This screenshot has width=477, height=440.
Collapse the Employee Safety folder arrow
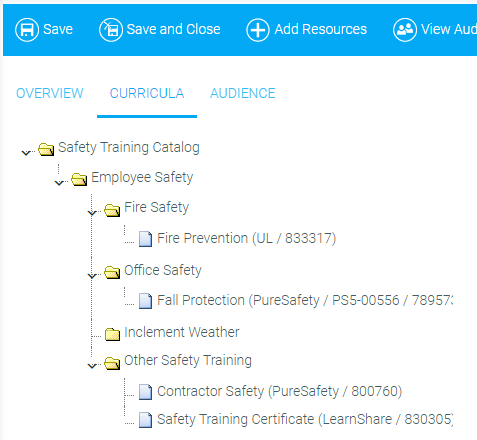coord(59,183)
